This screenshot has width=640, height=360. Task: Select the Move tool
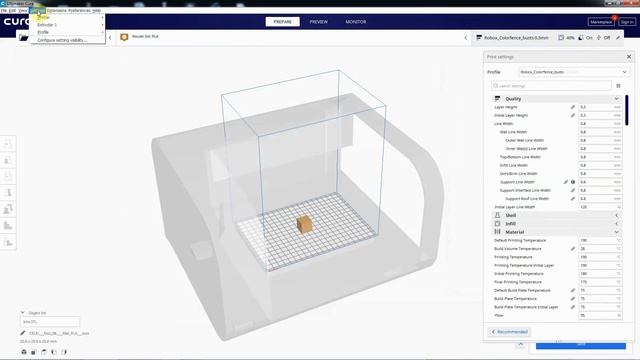[x=8, y=143]
